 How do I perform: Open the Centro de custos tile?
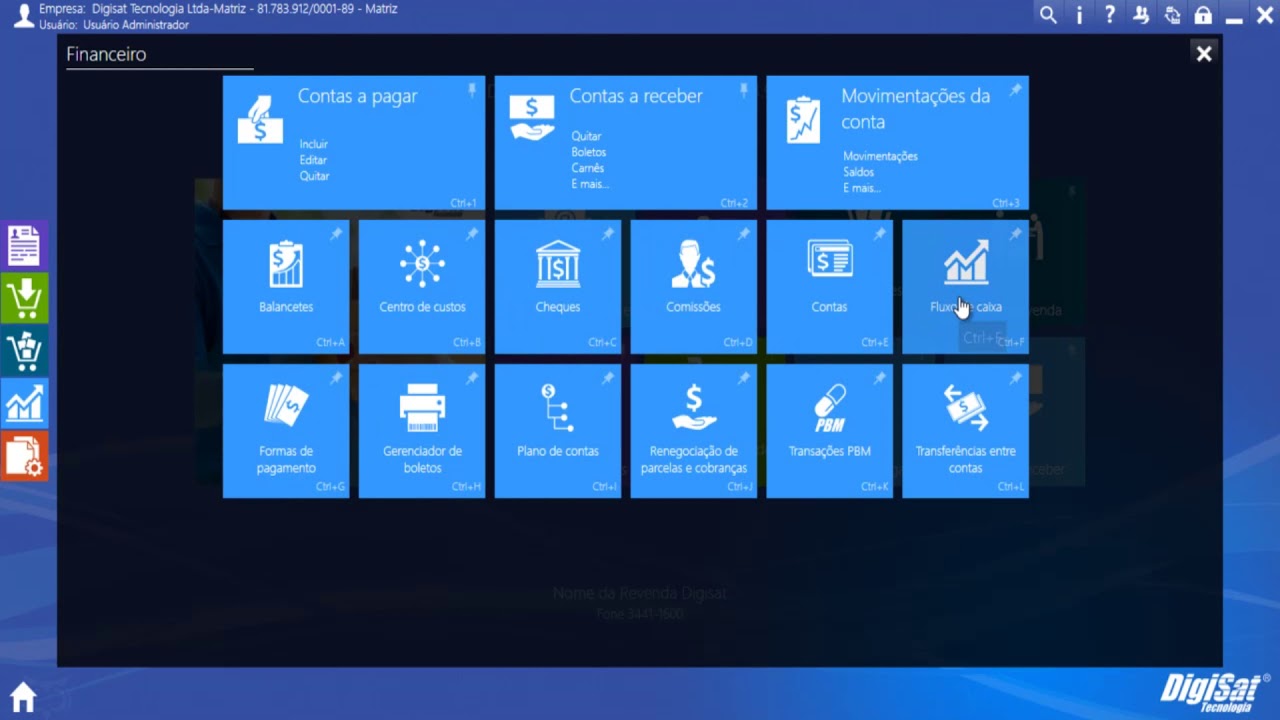(422, 287)
